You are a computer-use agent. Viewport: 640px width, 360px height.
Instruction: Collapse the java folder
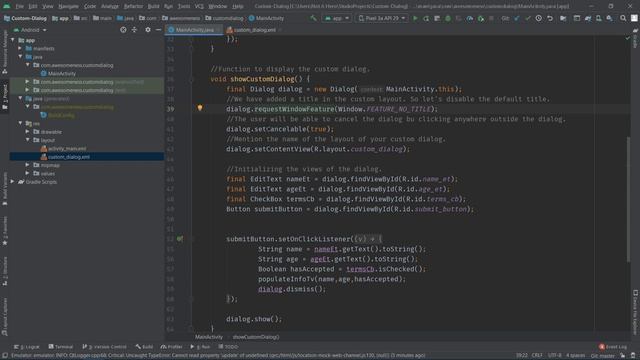click(x=20, y=57)
